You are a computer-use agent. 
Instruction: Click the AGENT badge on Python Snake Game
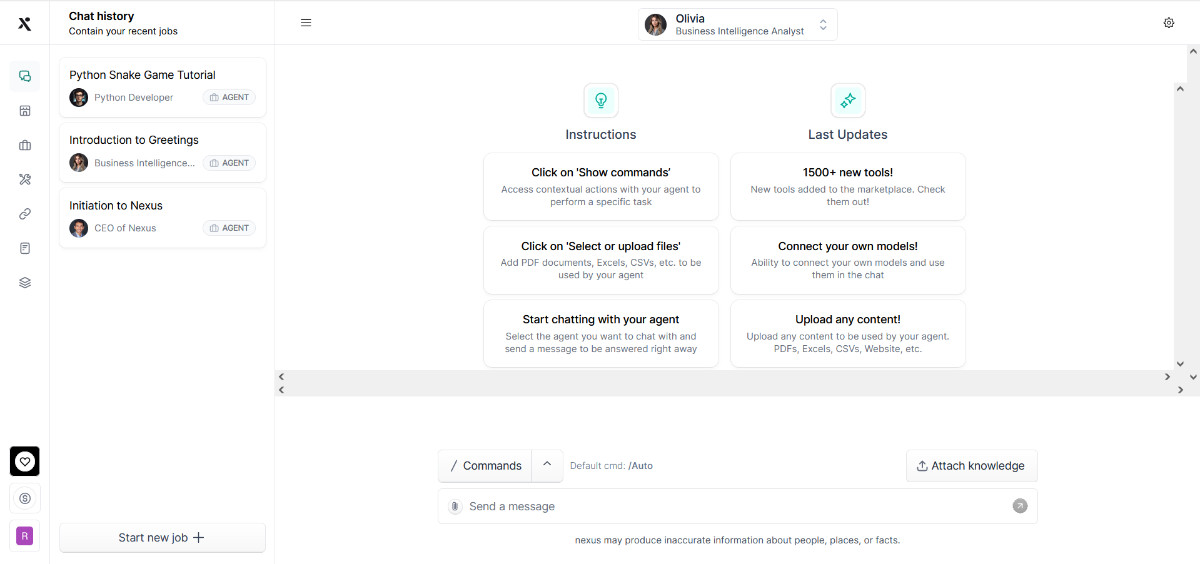pyautogui.click(x=230, y=97)
